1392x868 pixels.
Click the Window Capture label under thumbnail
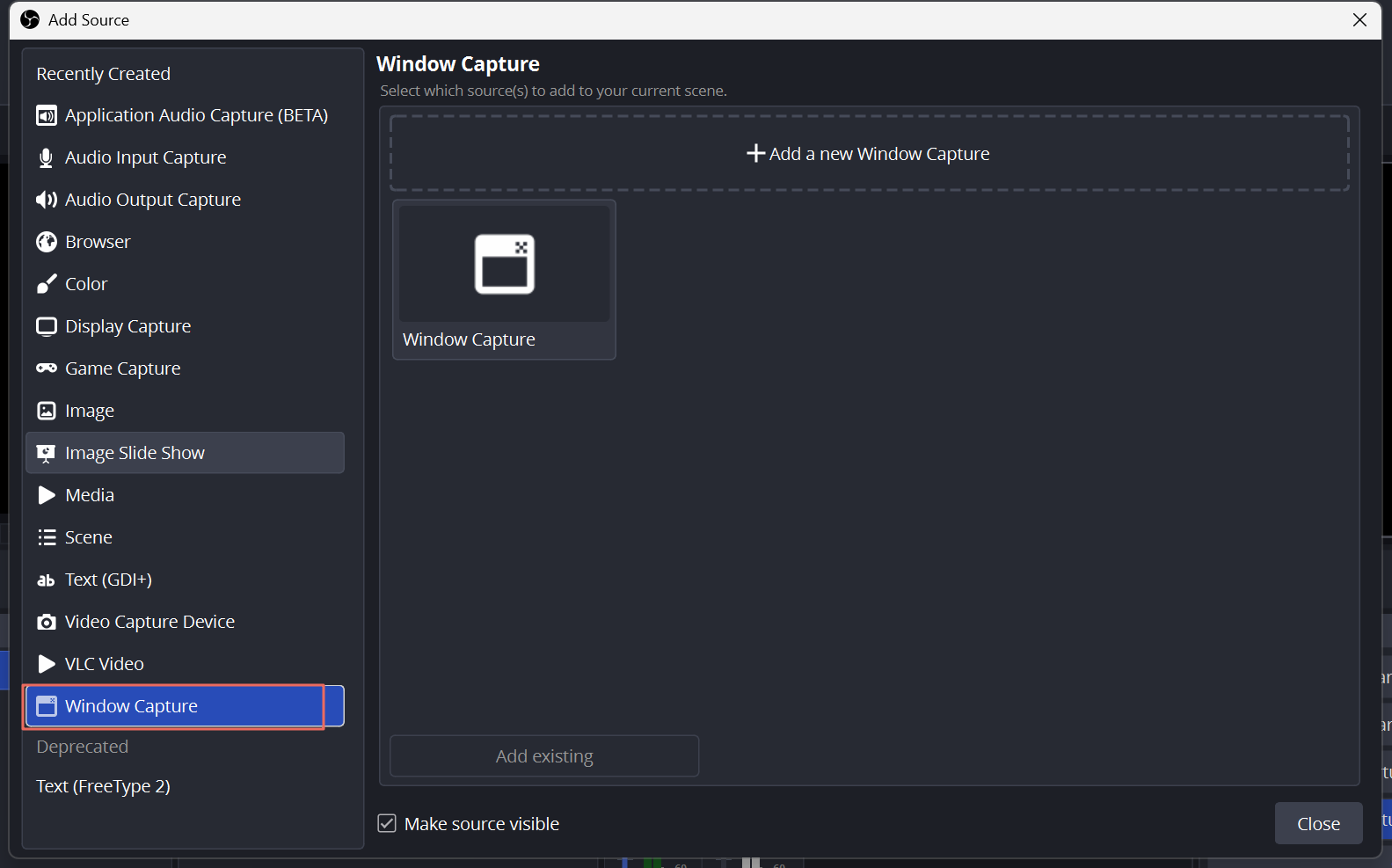tap(469, 339)
